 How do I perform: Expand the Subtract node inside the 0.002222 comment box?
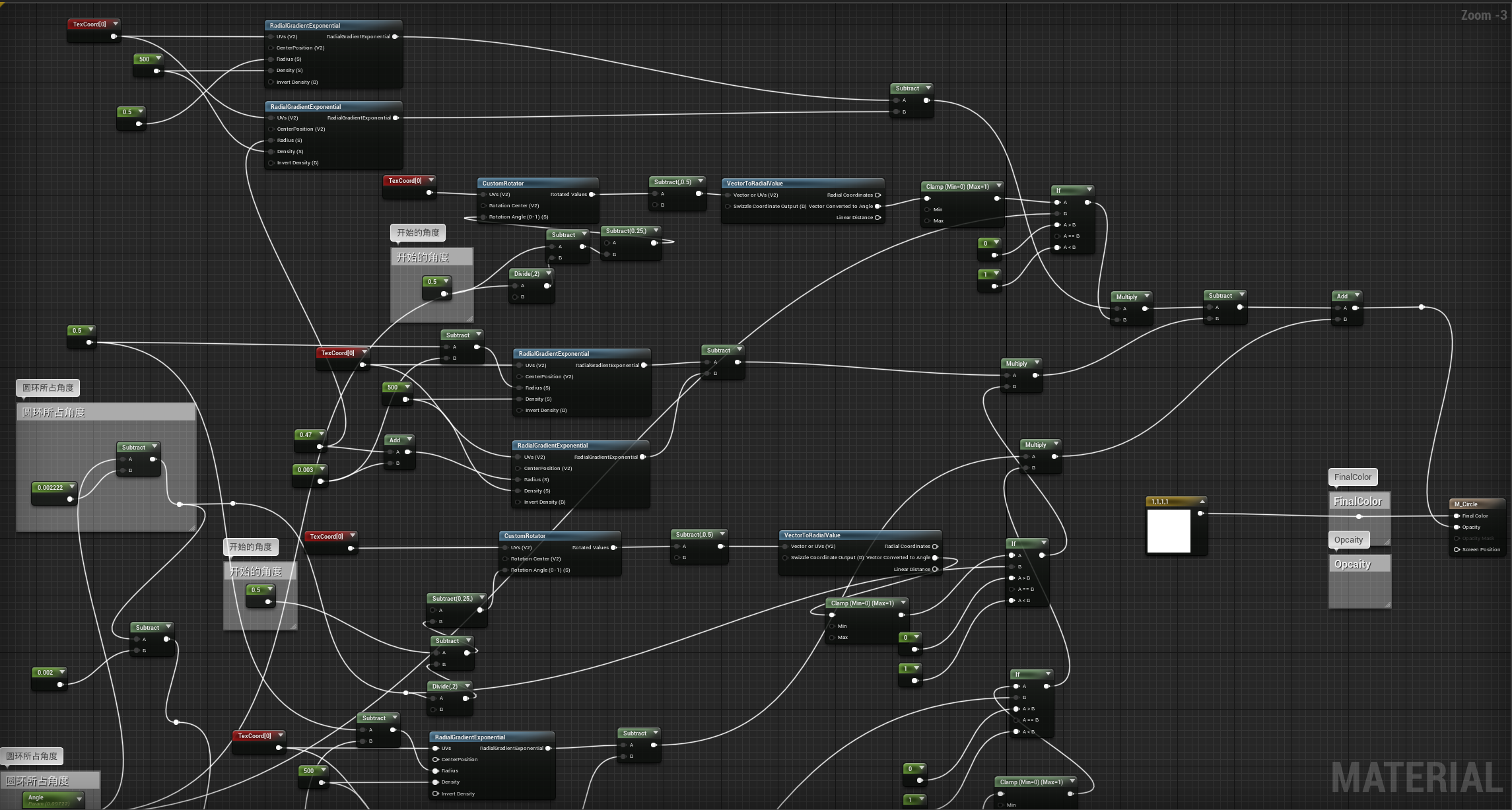(x=155, y=446)
